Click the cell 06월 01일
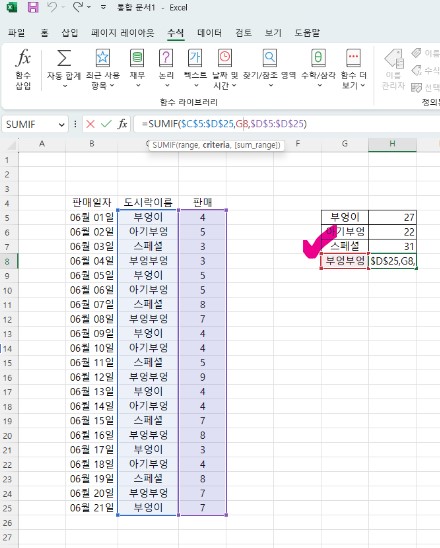 [92, 217]
